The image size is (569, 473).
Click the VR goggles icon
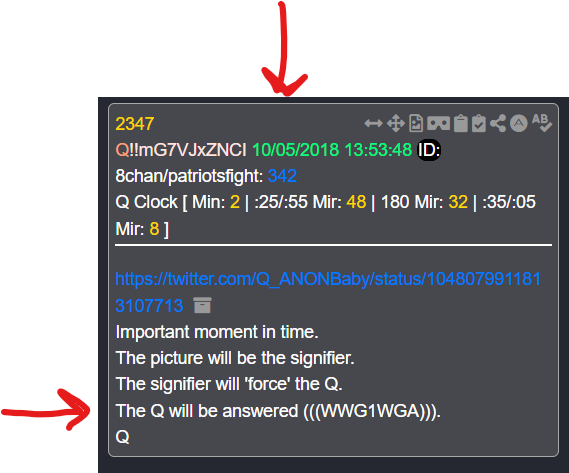[x=438, y=123]
